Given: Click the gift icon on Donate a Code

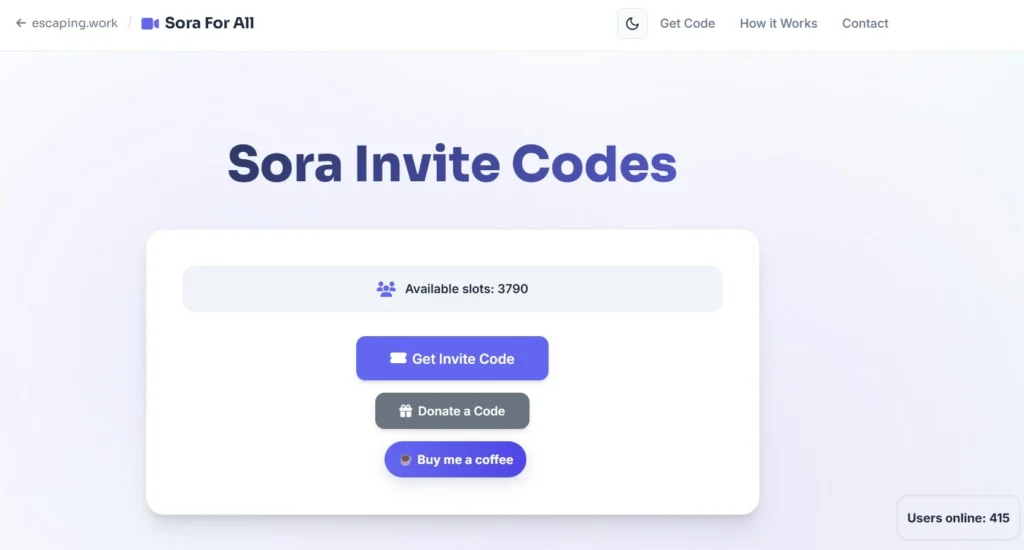Looking at the screenshot, I should pos(405,411).
